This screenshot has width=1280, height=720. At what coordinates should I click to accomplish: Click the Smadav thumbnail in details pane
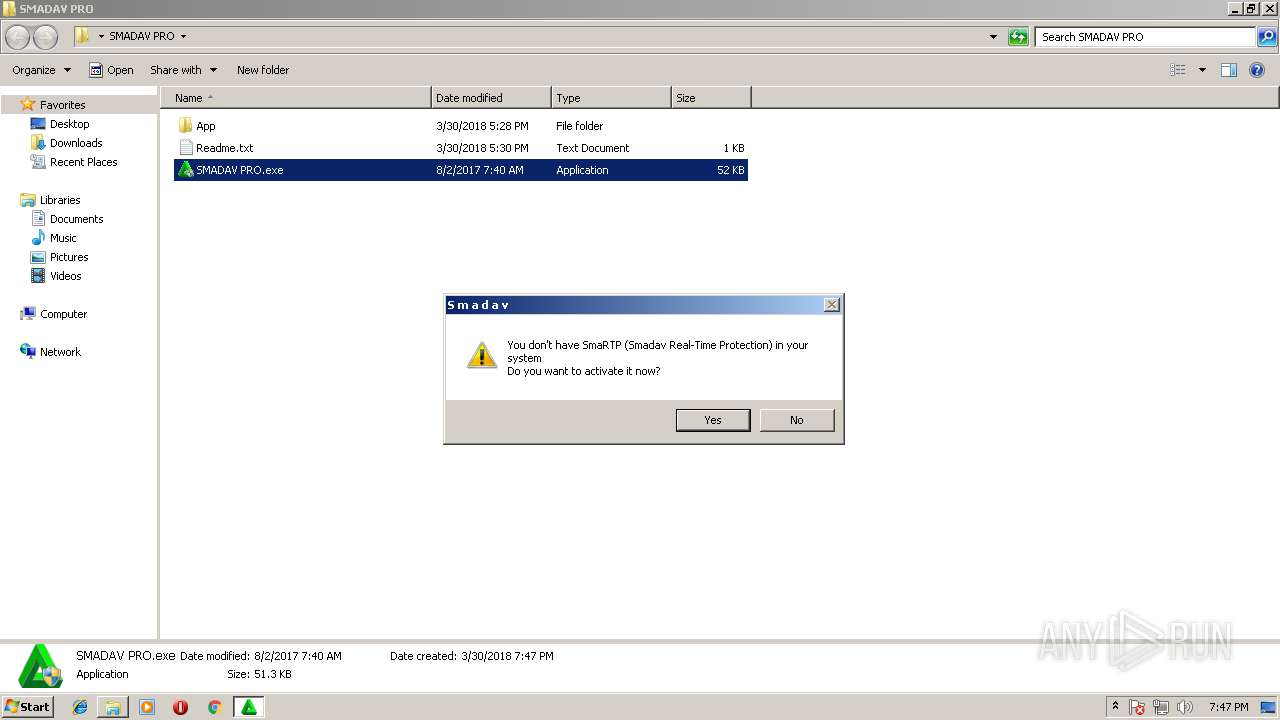pos(42,666)
